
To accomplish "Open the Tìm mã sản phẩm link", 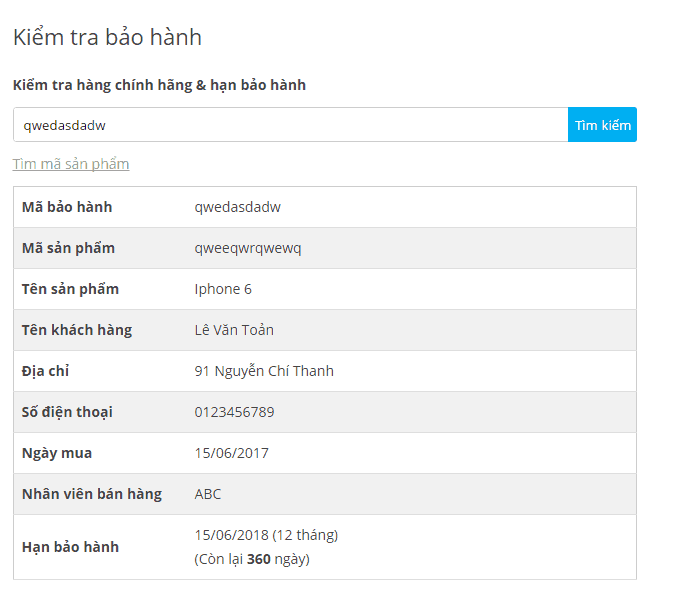I will pos(71,164).
